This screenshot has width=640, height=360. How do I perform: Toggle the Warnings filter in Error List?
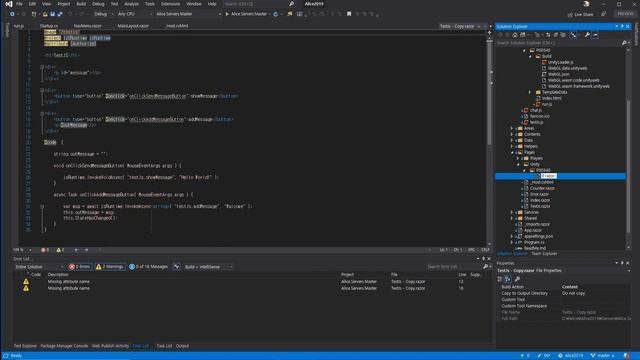[110, 267]
